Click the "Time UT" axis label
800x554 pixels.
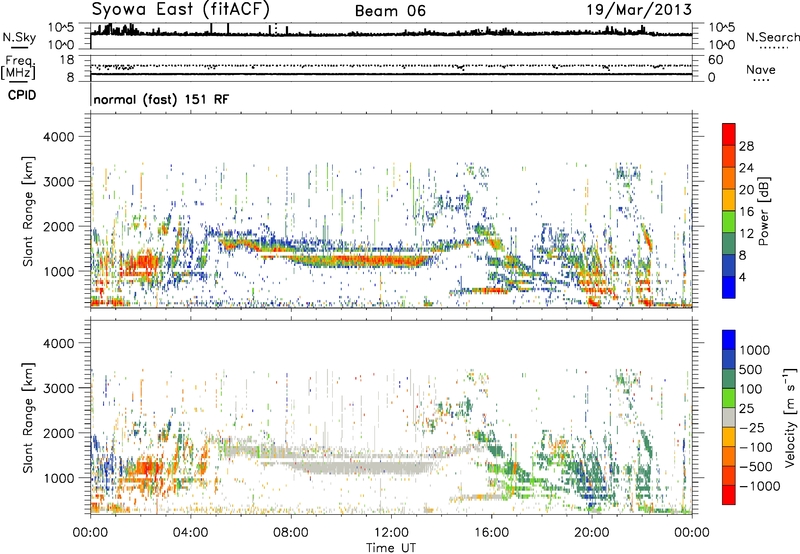pyautogui.click(x=391, y=547)
